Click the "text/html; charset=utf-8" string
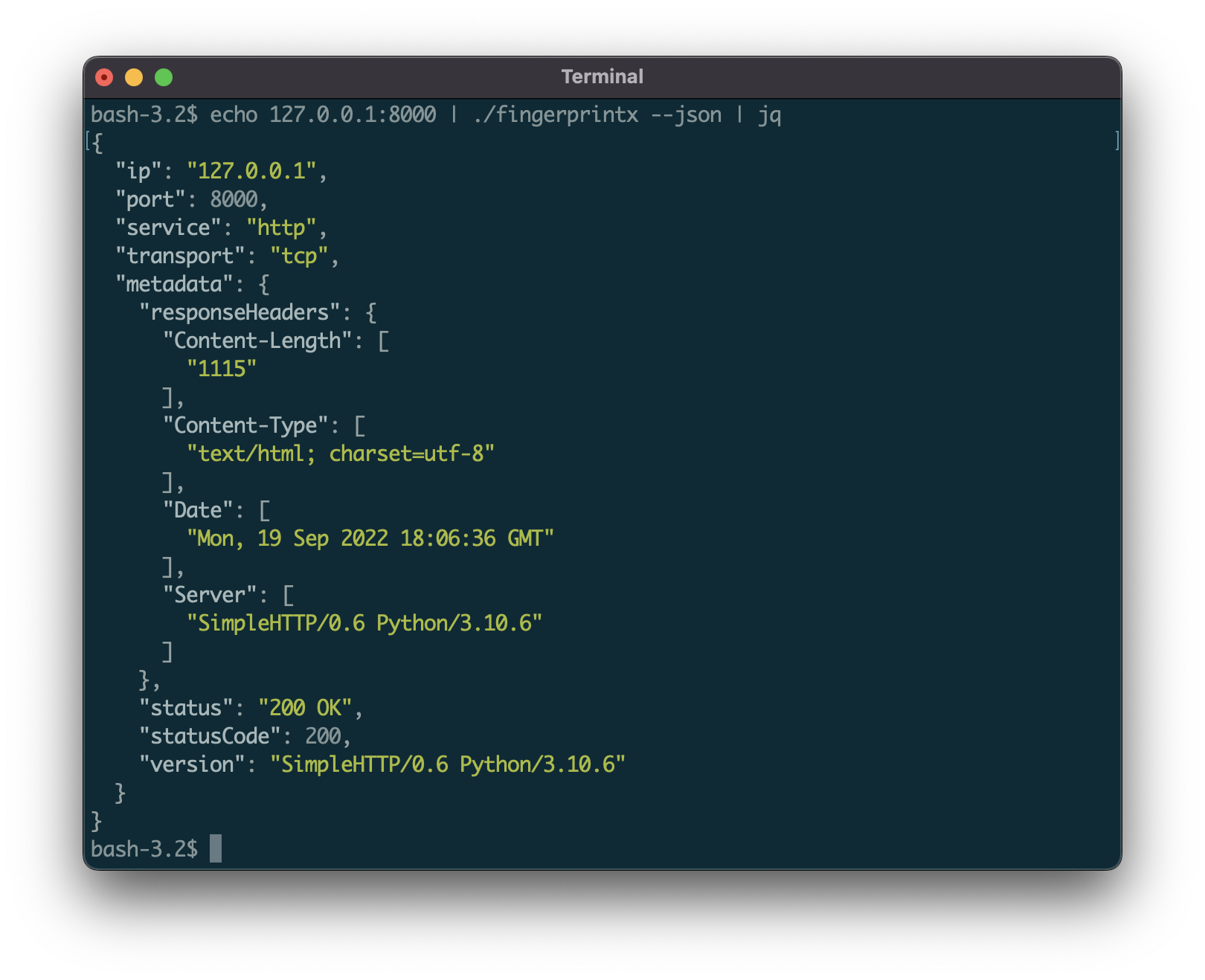 (341, 454)
